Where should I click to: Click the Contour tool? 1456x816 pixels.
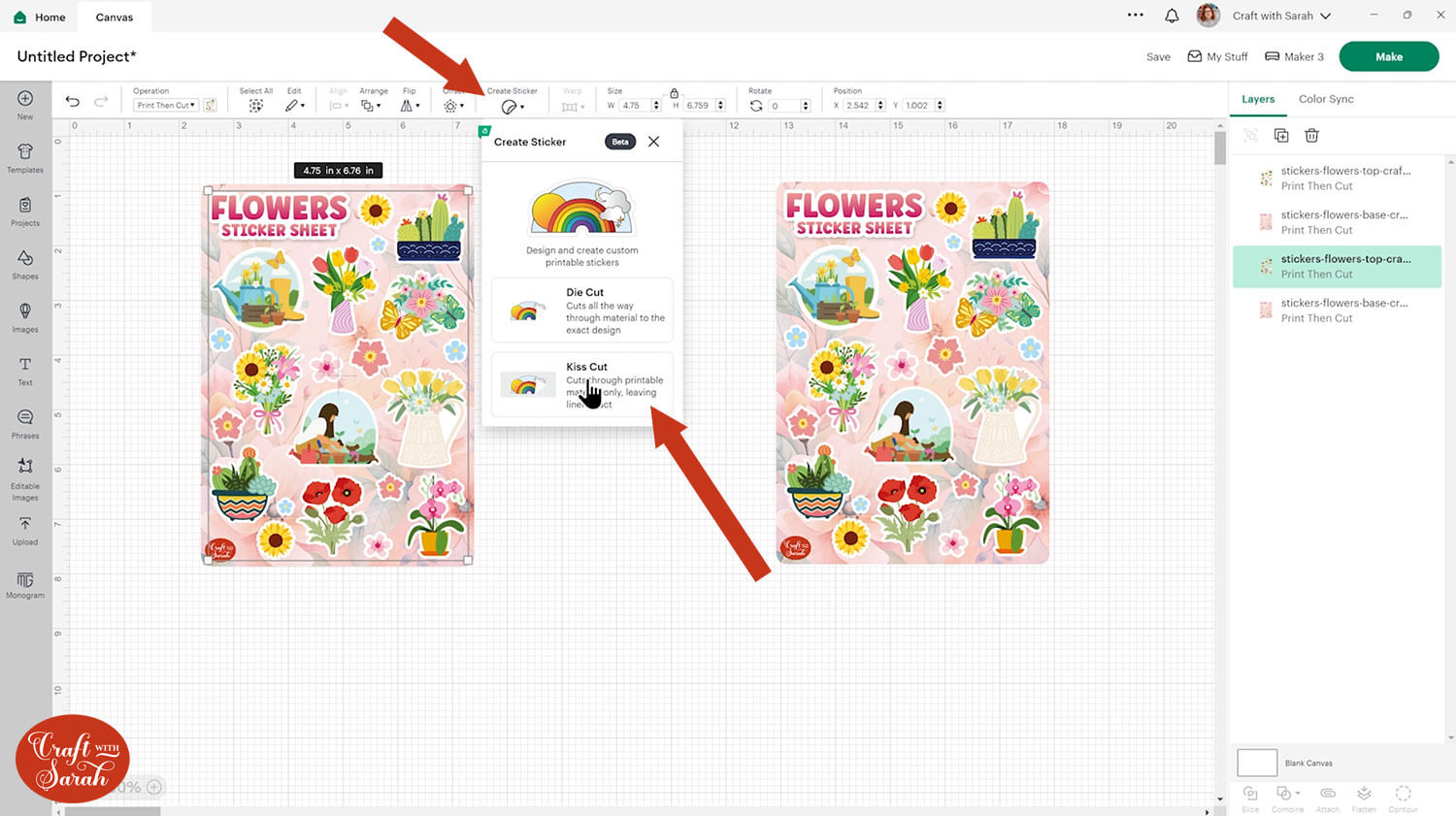pos(1403,799)
